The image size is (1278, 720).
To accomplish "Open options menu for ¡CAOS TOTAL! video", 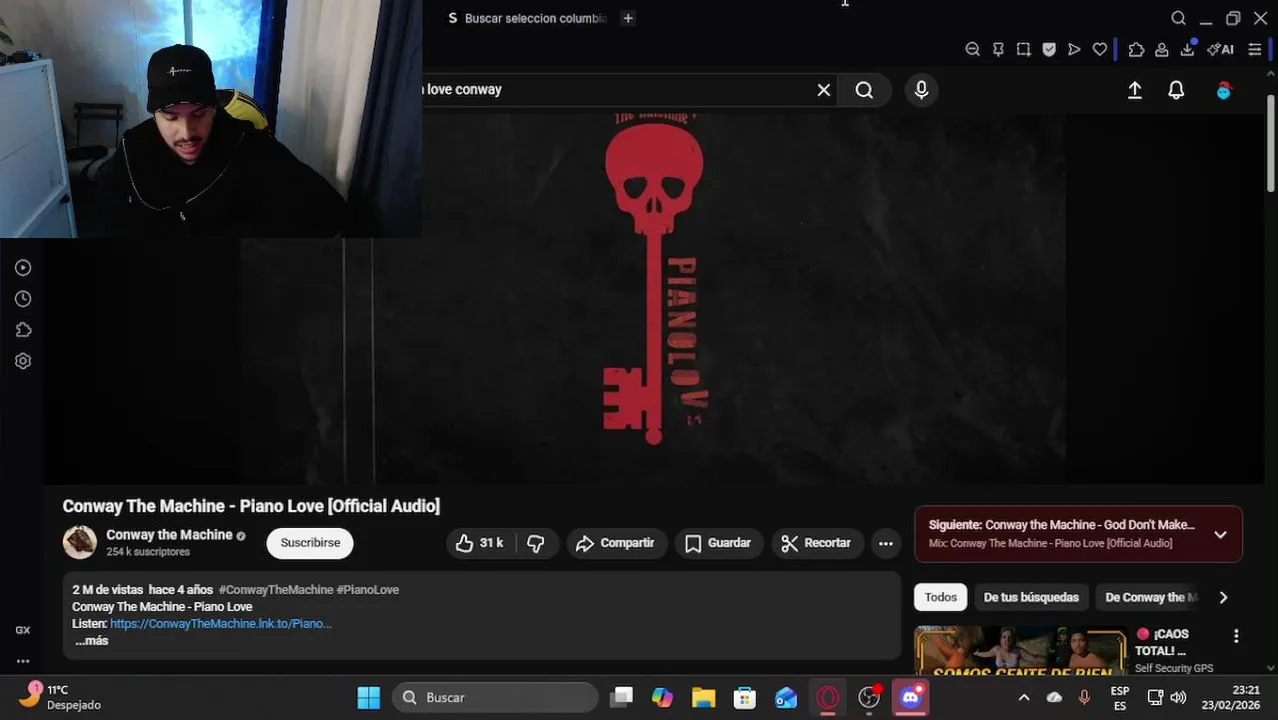I will point(1236,636).
